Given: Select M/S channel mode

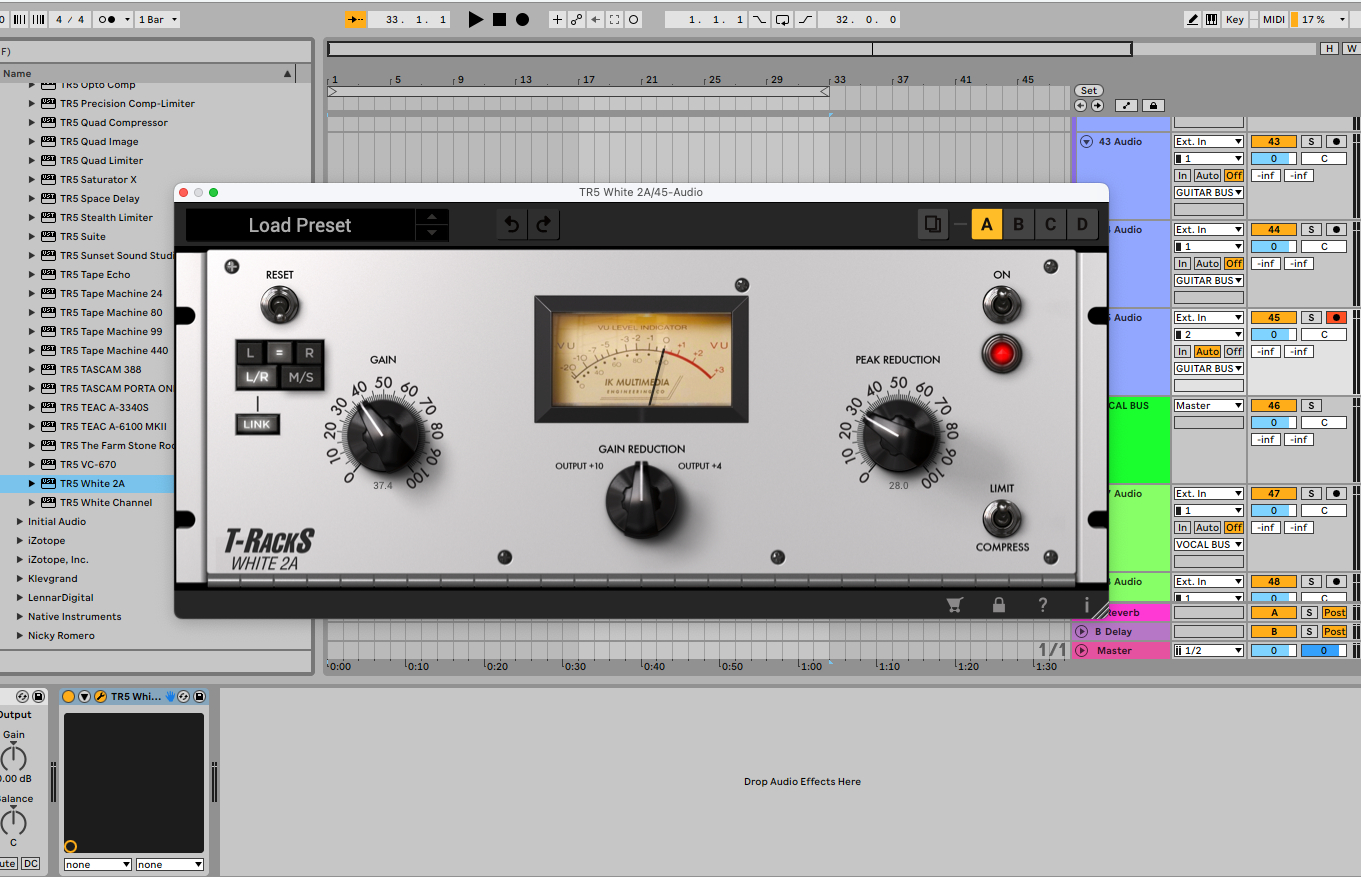Looking at the screenshot, I should [301, 377].
